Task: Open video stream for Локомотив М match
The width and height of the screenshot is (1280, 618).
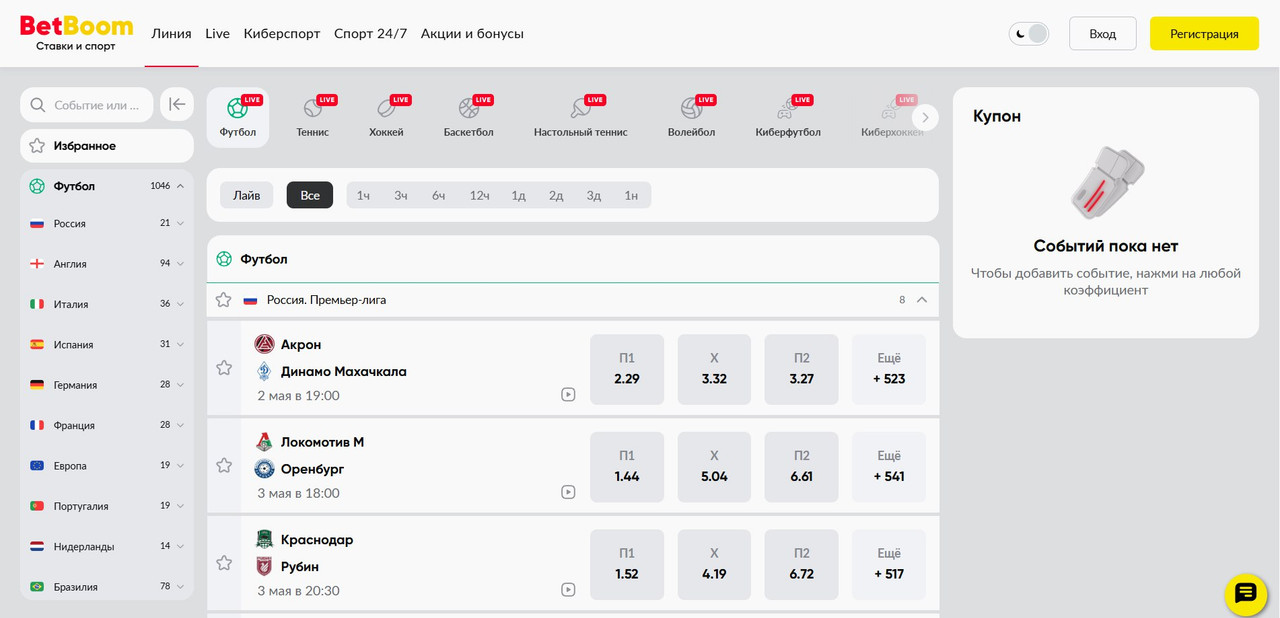Action: tap(568, 492)
